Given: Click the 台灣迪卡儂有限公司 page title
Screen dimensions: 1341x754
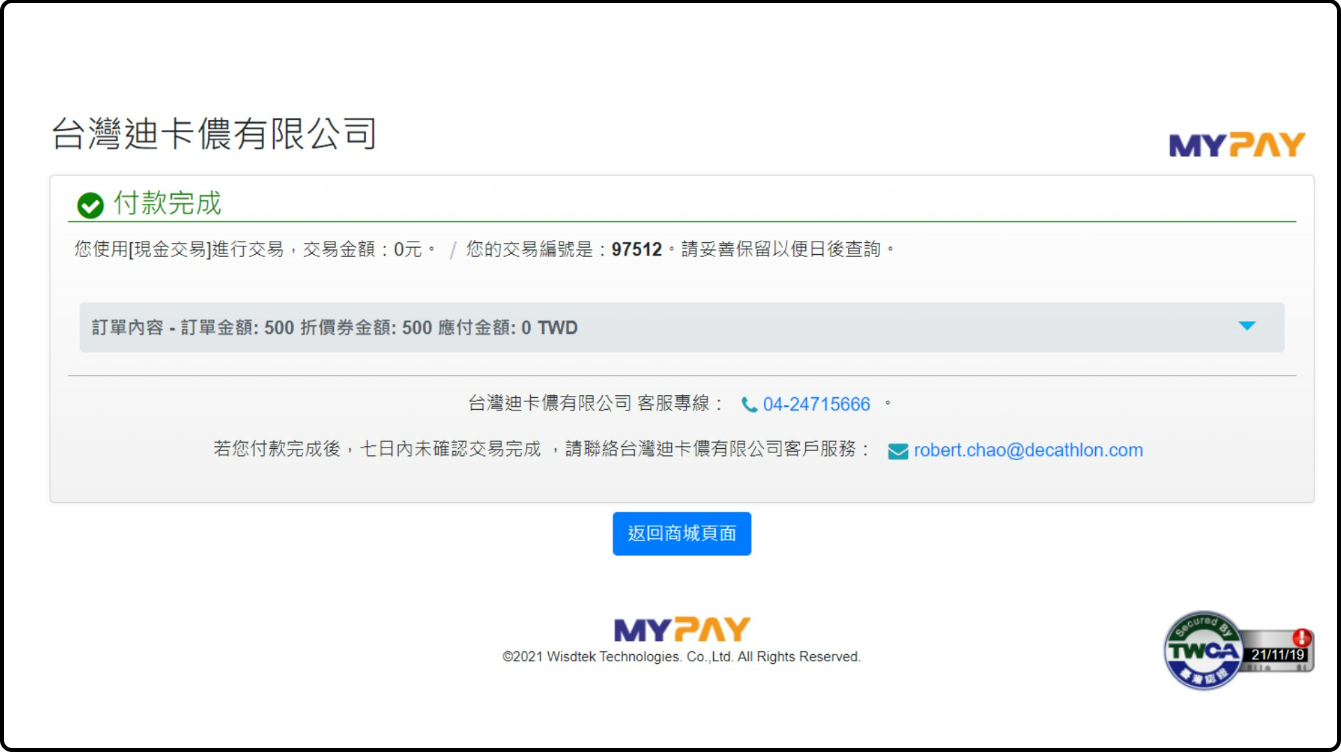Looking at the screenshot, I should tap(214, 134).
